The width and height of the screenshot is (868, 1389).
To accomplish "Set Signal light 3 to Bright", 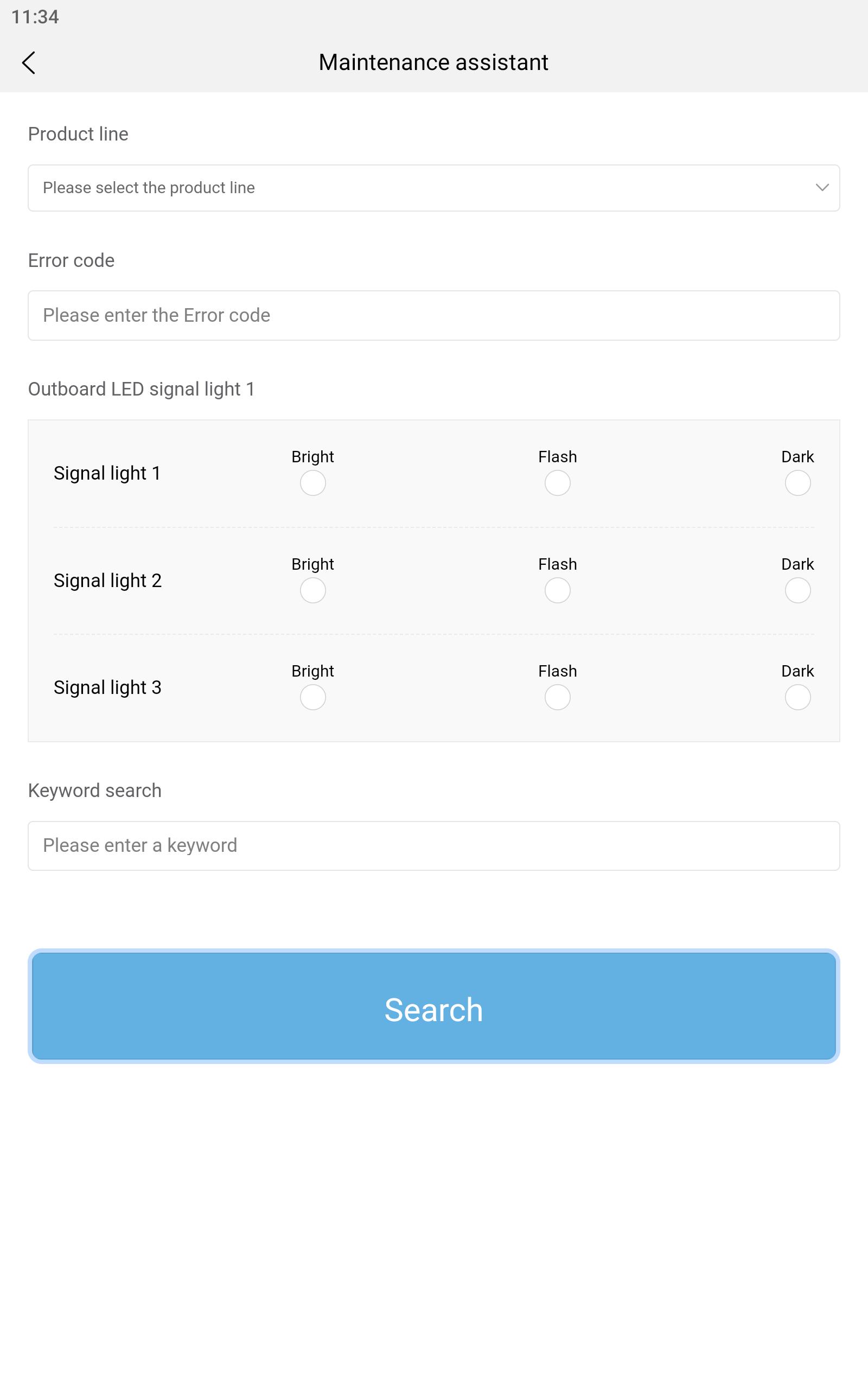I will click(x=313, y=697).
